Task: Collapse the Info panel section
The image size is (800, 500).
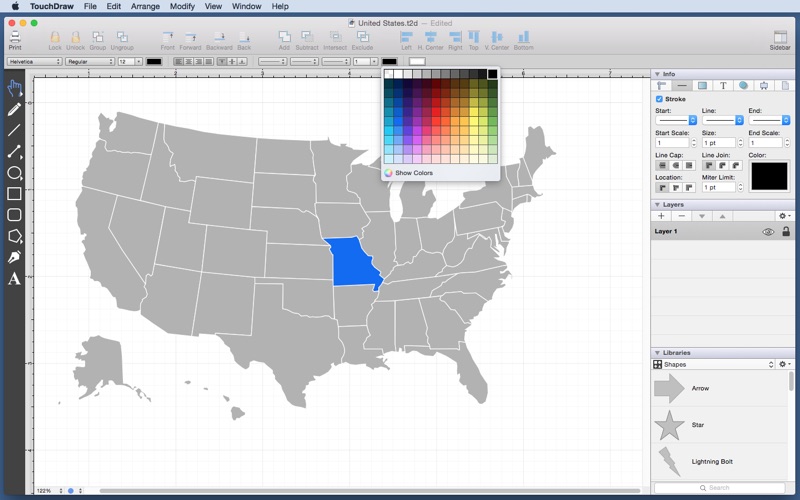Action: point(658,74)
